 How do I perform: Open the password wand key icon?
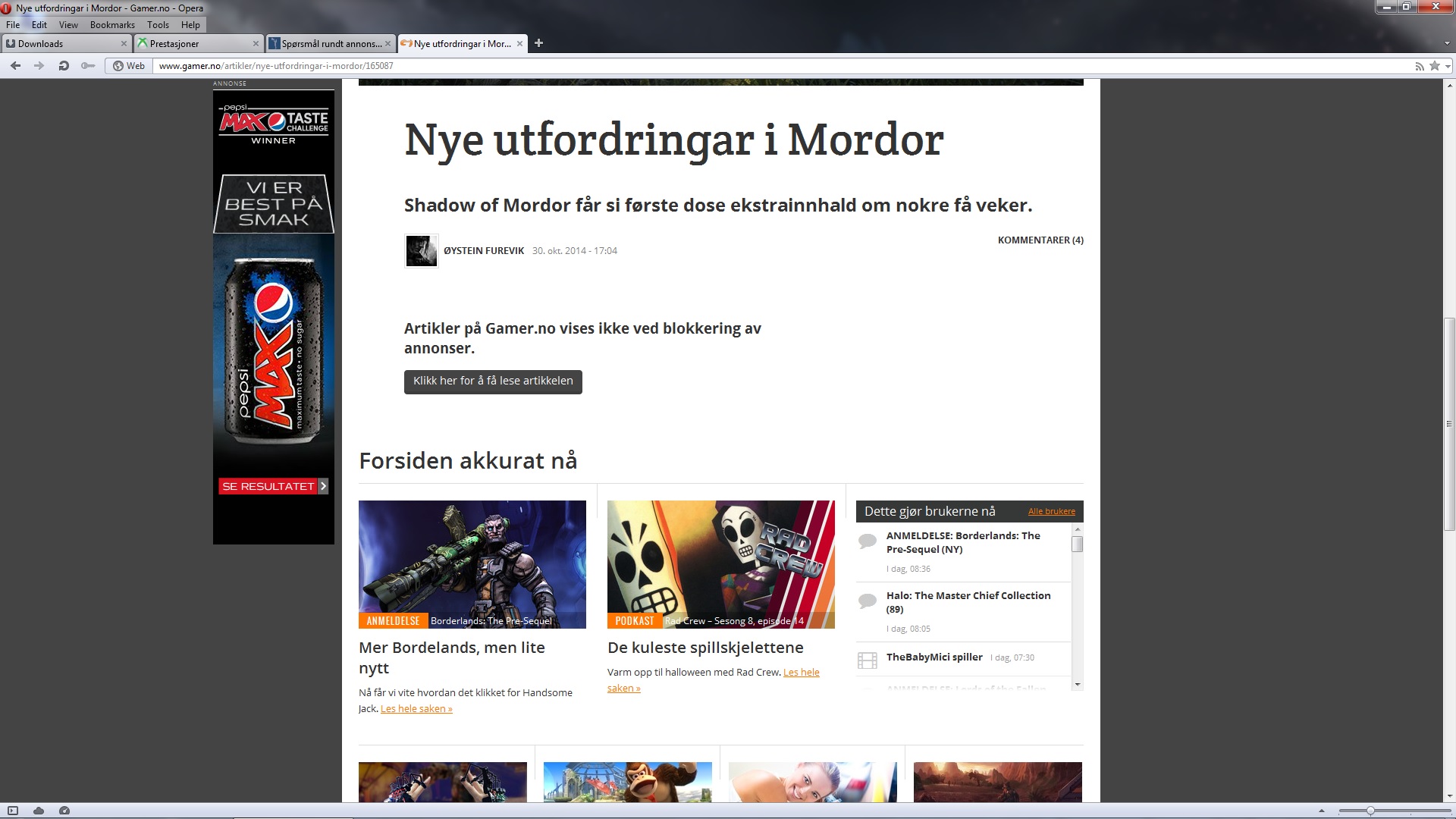click(x=88, y=66)
